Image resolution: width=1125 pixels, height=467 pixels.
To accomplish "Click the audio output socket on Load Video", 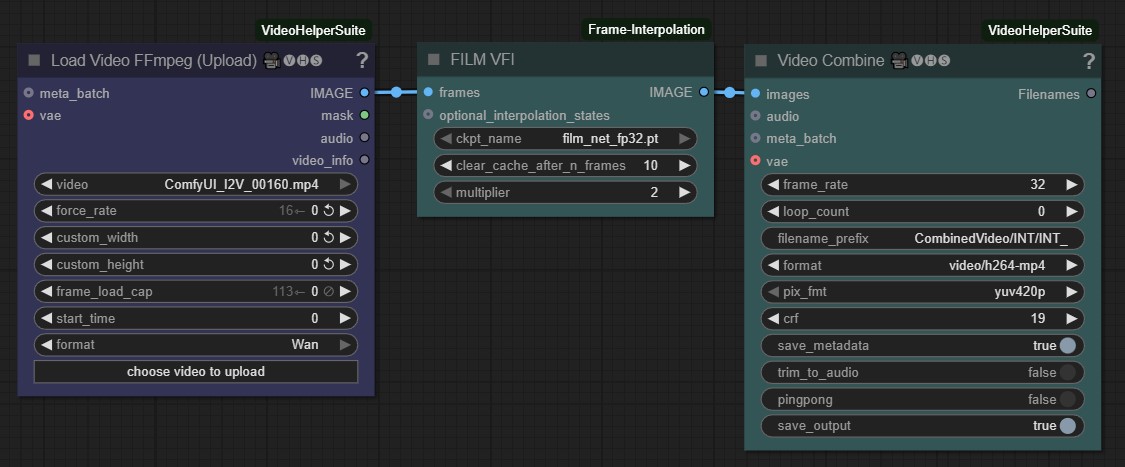I will pyautogui.click(x=364, y=138).
